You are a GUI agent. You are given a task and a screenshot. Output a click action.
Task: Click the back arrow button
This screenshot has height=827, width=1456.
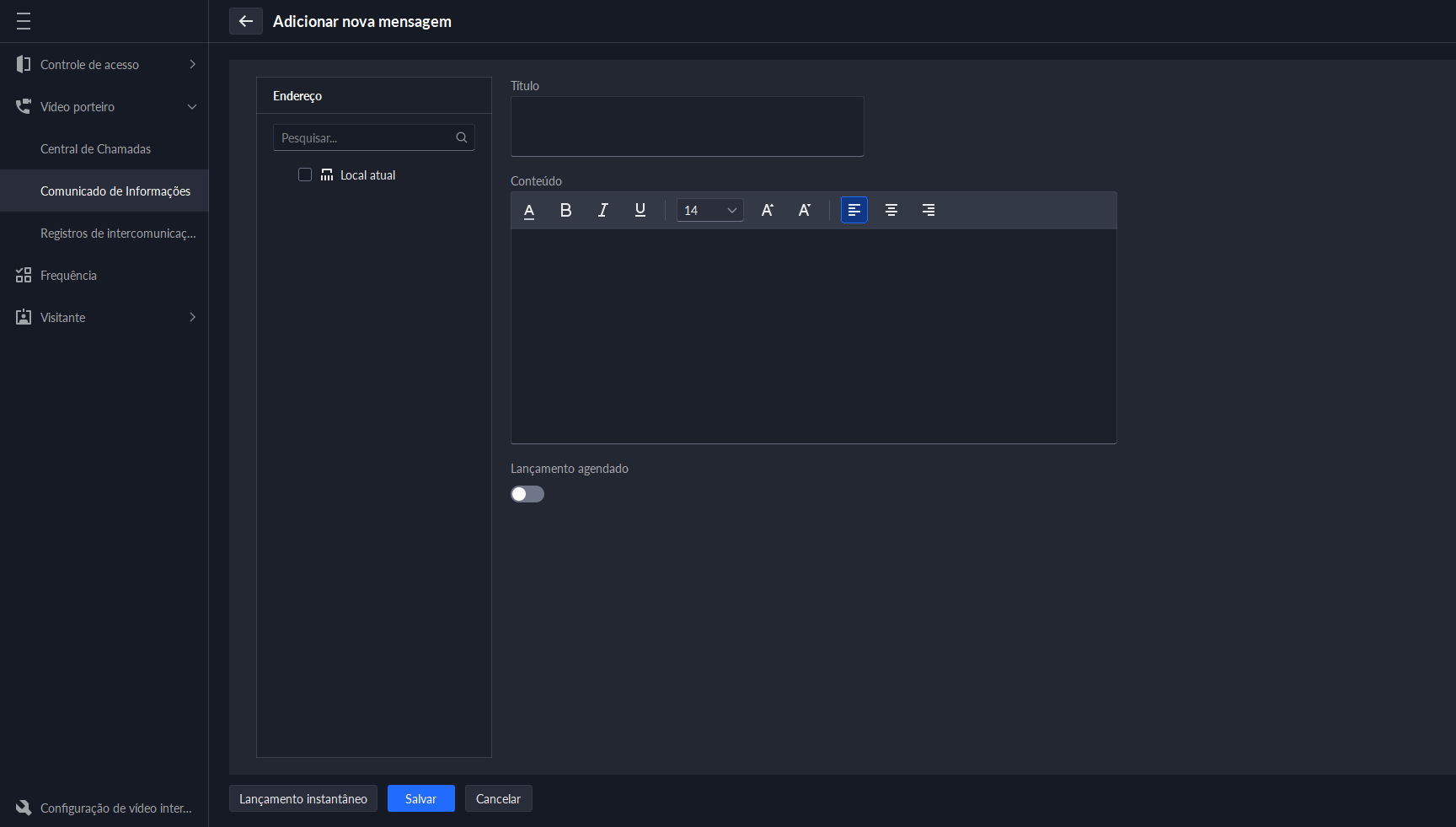(x=246, y=22)
